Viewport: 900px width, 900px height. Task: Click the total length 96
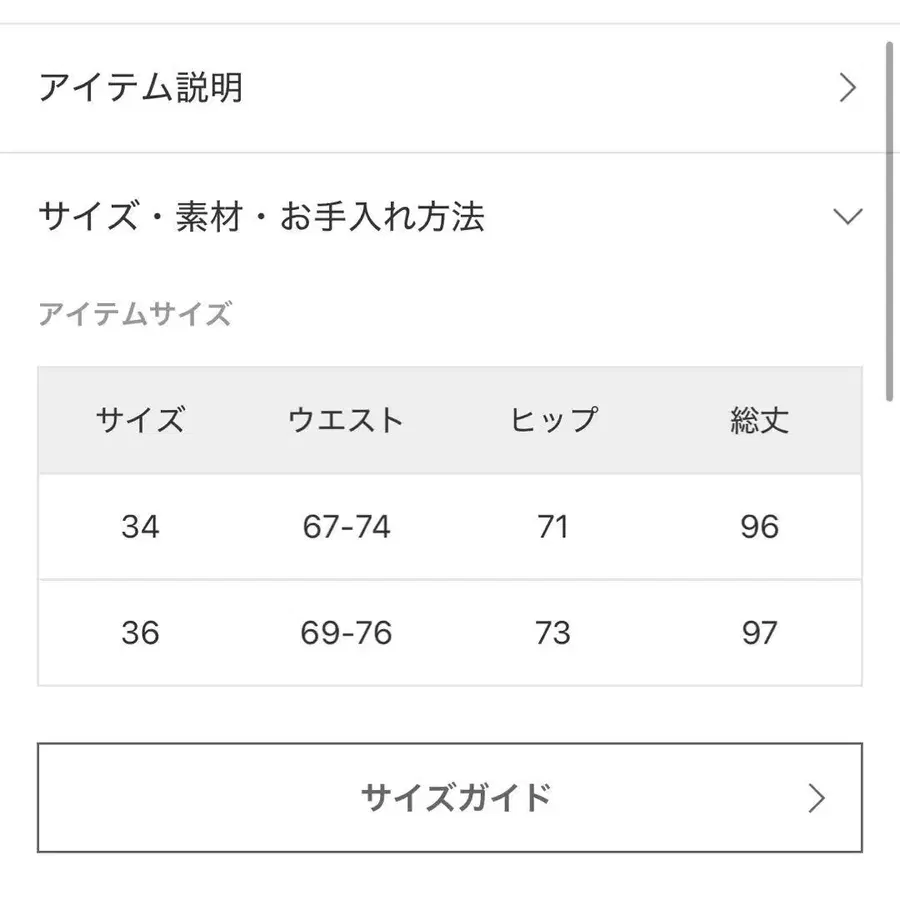[x=758, y=527]
